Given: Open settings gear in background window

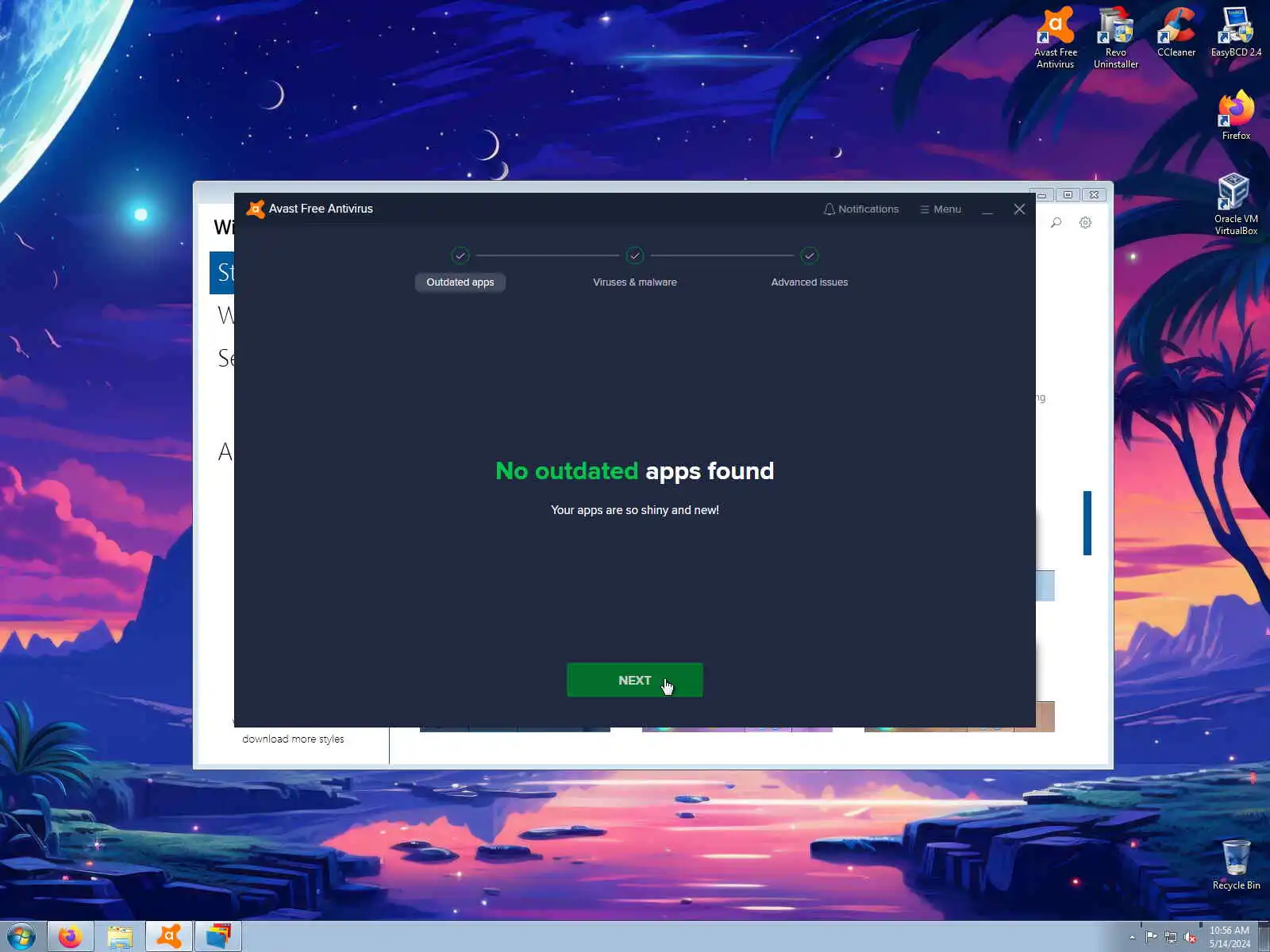Looking at the screenshot, I should [x=1085, y=223].
